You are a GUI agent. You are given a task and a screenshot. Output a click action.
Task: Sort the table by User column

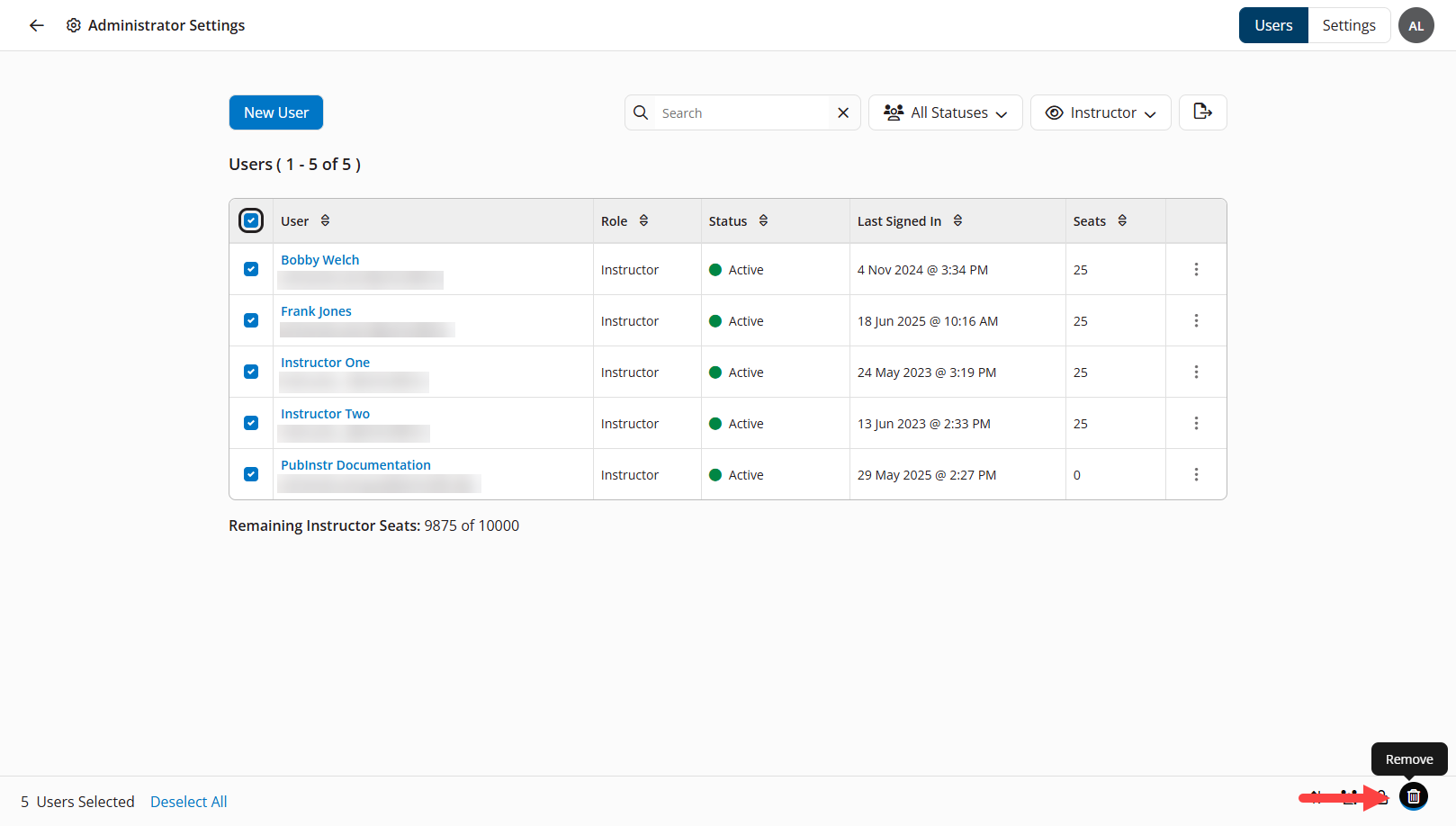point(325,220)
